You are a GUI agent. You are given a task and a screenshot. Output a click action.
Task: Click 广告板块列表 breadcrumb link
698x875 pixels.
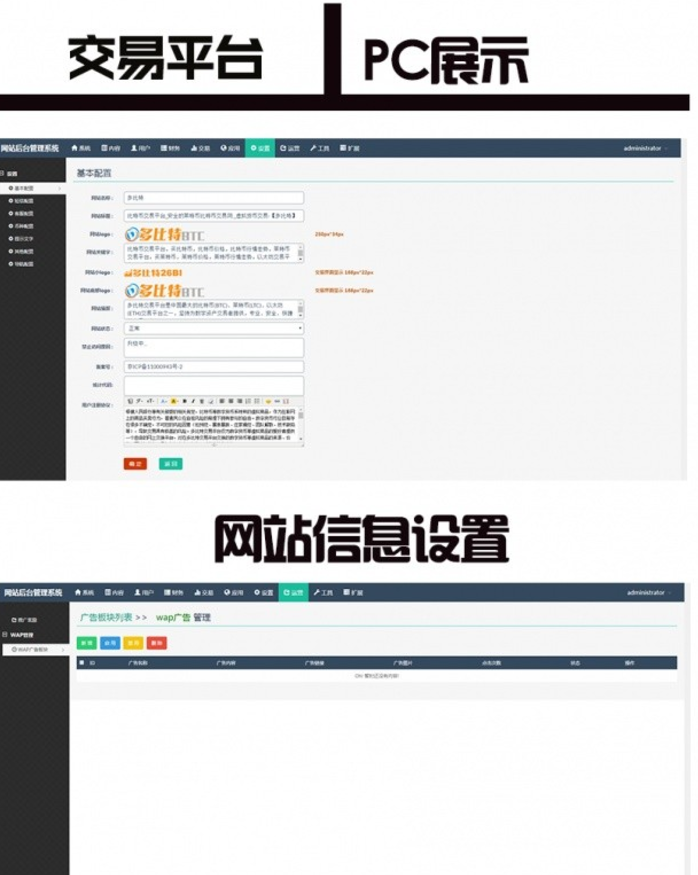(x=106, y=617)
